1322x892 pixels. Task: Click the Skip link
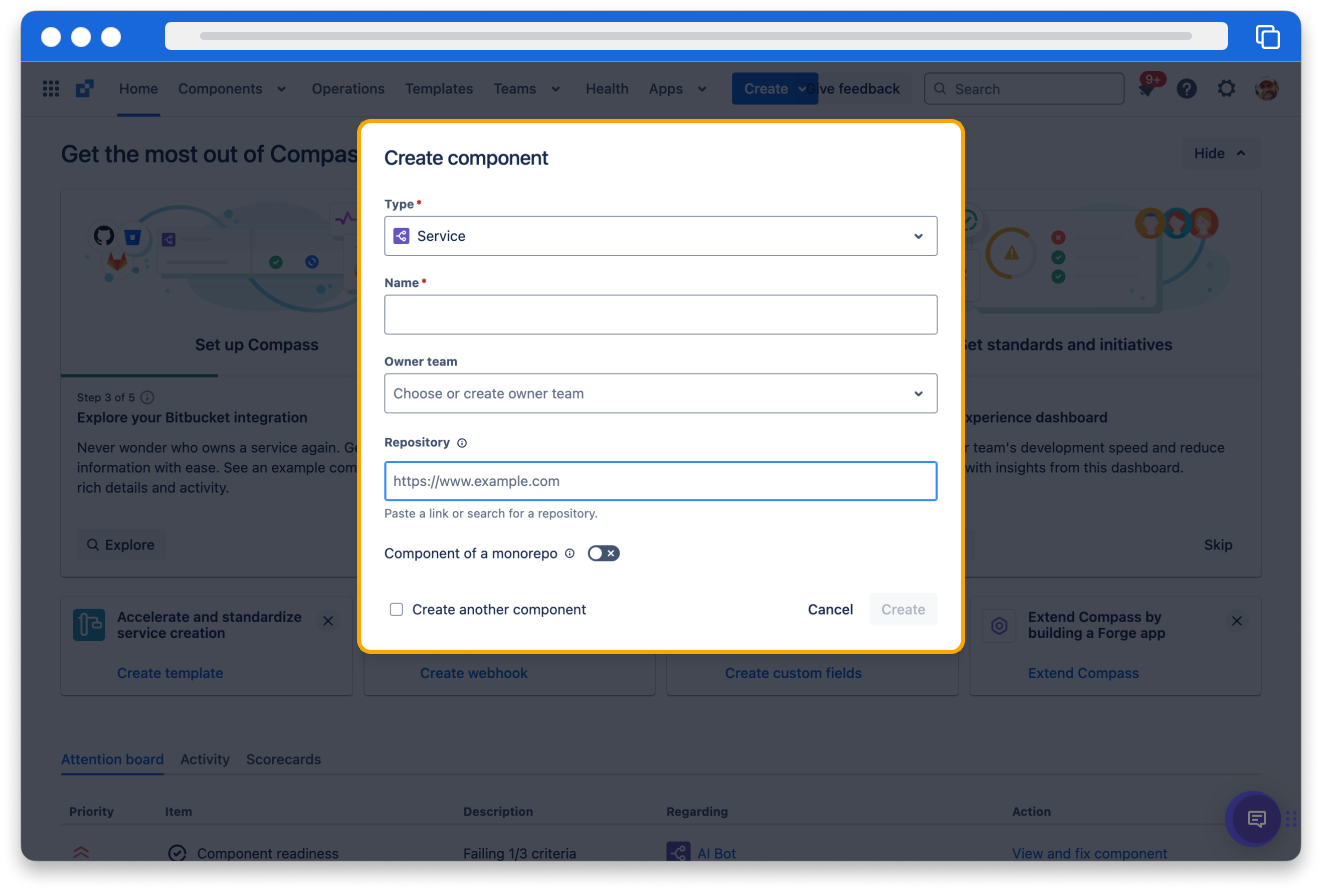click(1218, 545)
